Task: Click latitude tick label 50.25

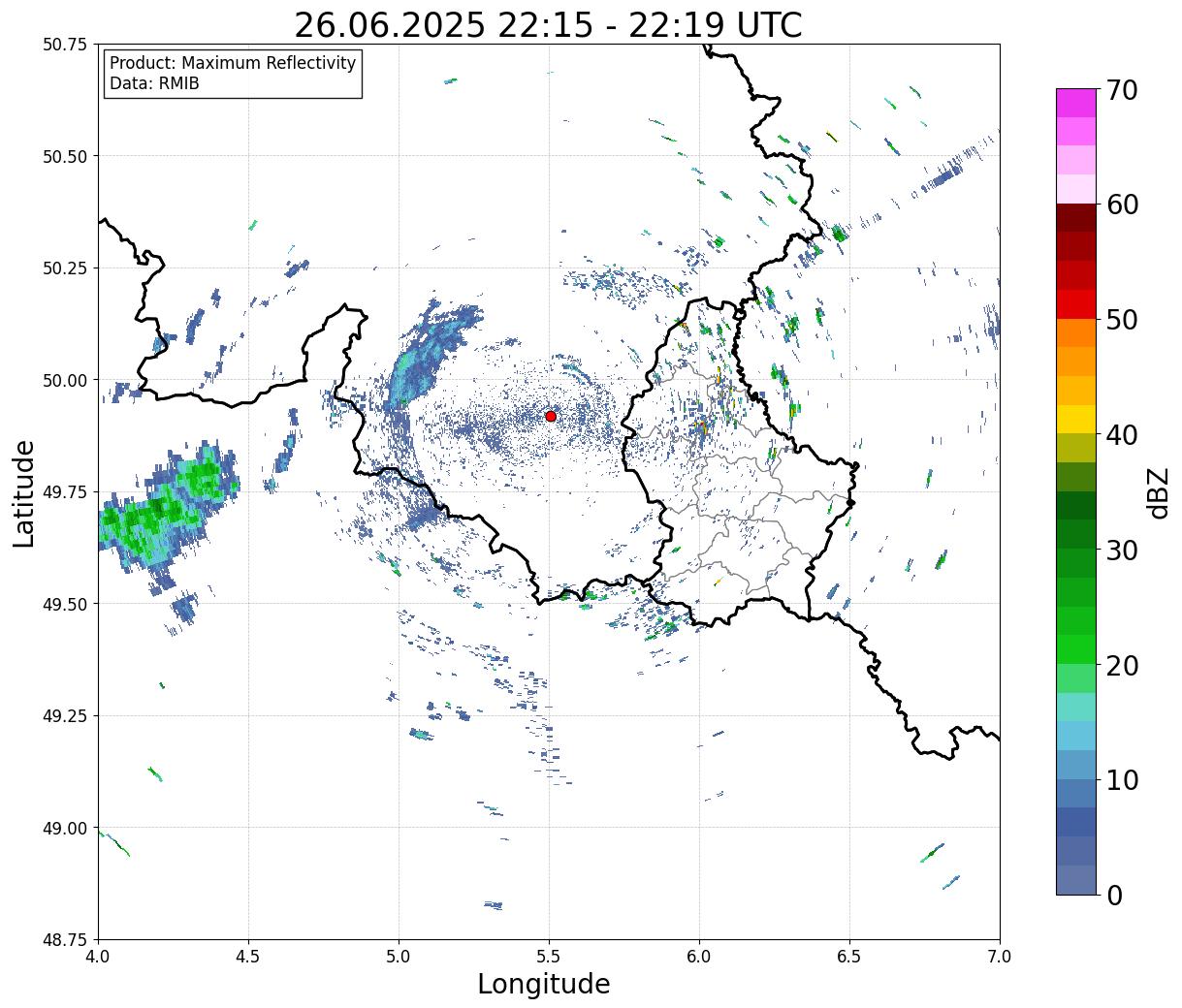Action: 64,268
